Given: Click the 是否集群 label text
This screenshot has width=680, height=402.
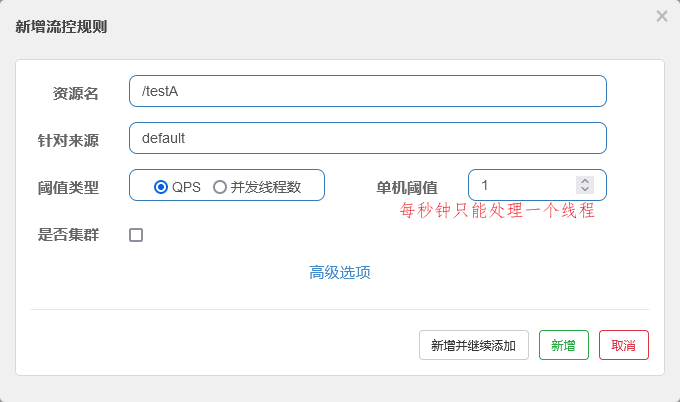Looking at the screenshot, I should tap(68, 235).
